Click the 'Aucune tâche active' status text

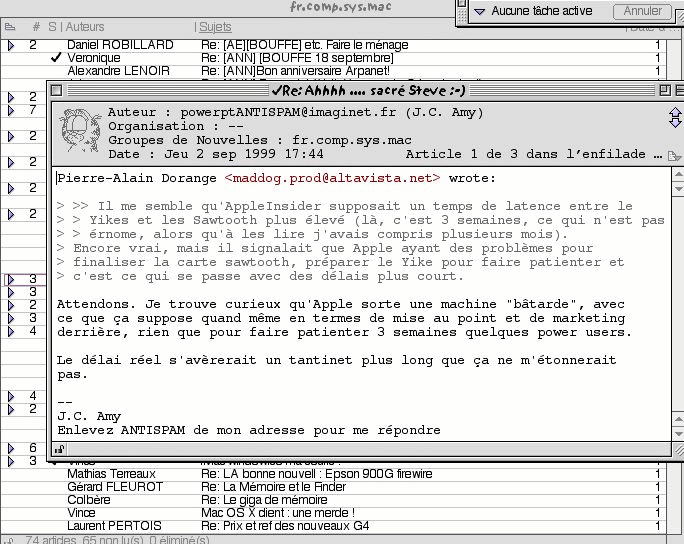coord(542,11)
